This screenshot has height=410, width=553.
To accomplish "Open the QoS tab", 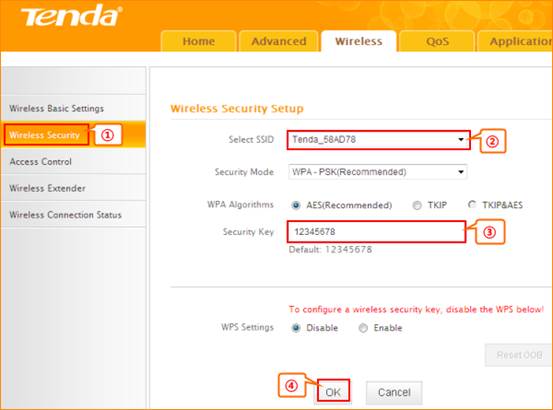I will [437, 41].
